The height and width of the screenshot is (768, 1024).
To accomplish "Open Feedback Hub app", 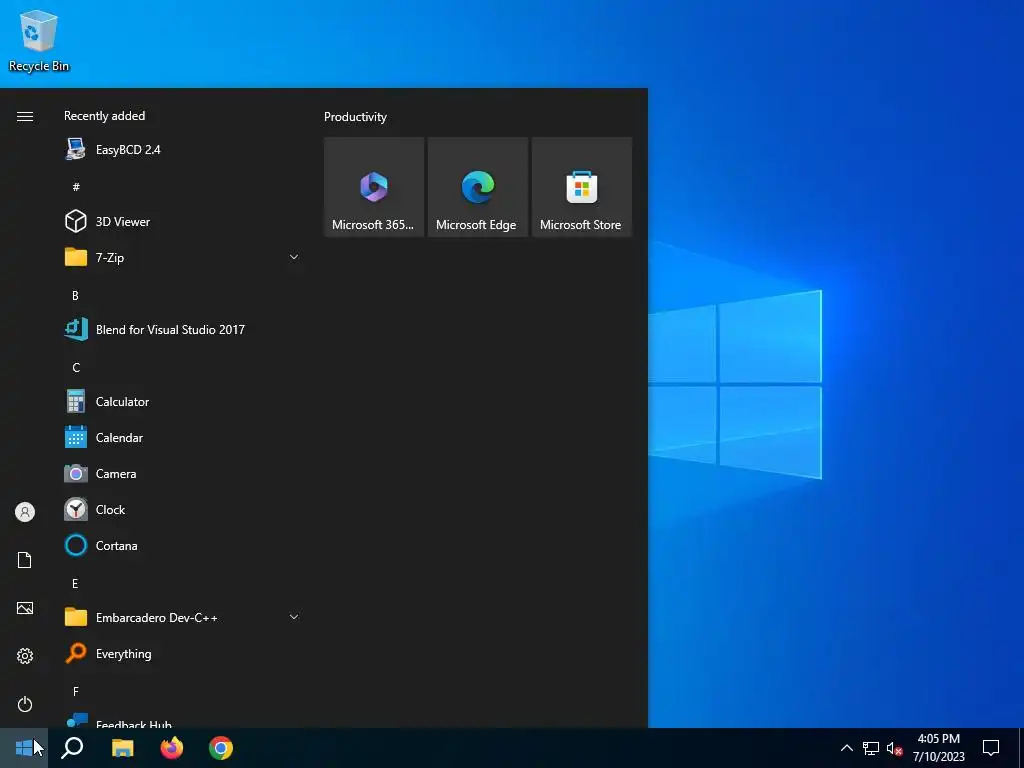I will coord(183,721).
